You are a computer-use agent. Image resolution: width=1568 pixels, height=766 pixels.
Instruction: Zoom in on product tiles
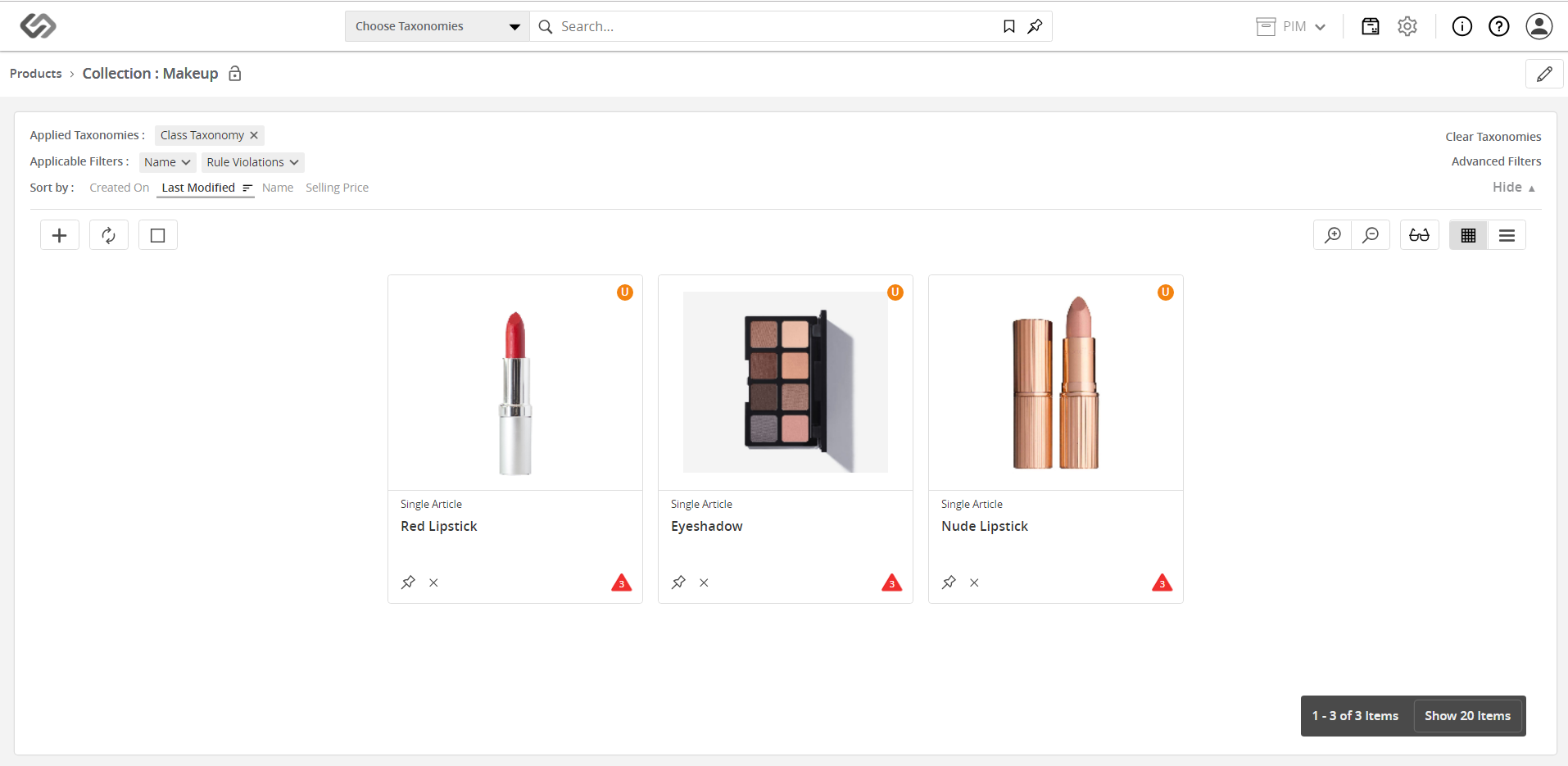(1333, 235)
